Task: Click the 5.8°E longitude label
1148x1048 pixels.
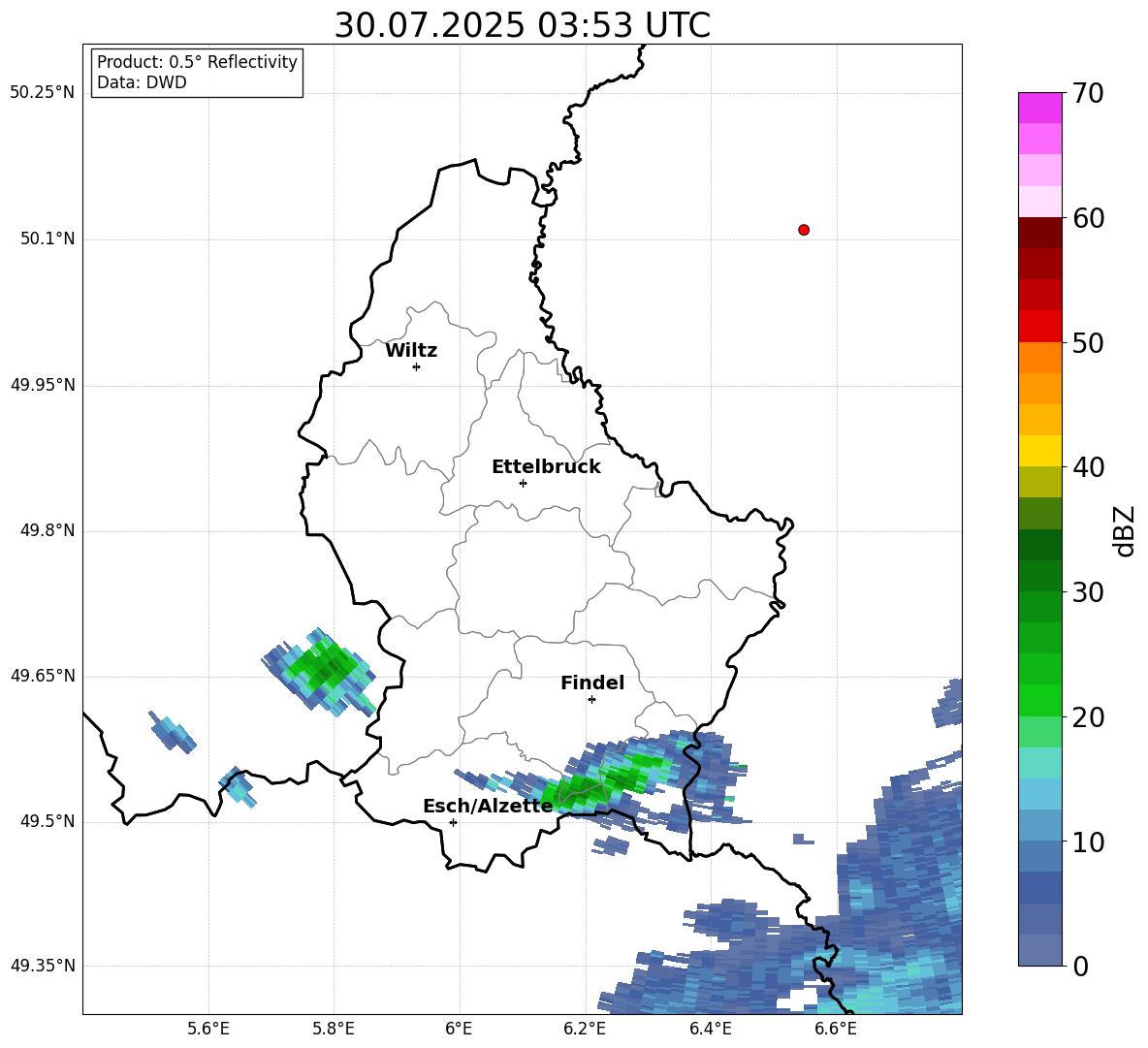Action: (x=334, y=1029)
